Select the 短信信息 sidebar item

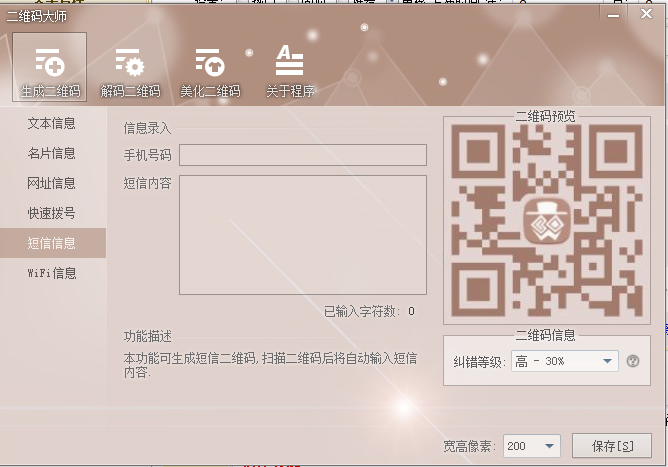(x=52, y=243)
